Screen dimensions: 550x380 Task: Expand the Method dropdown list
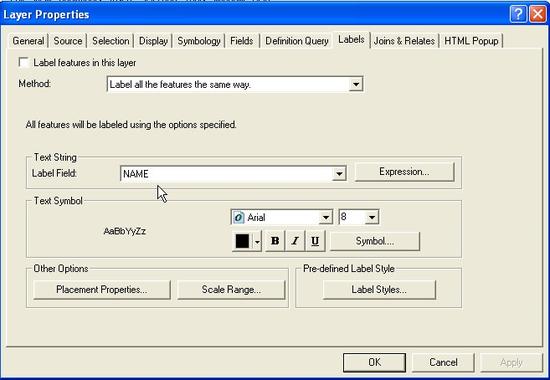[356, 84]
